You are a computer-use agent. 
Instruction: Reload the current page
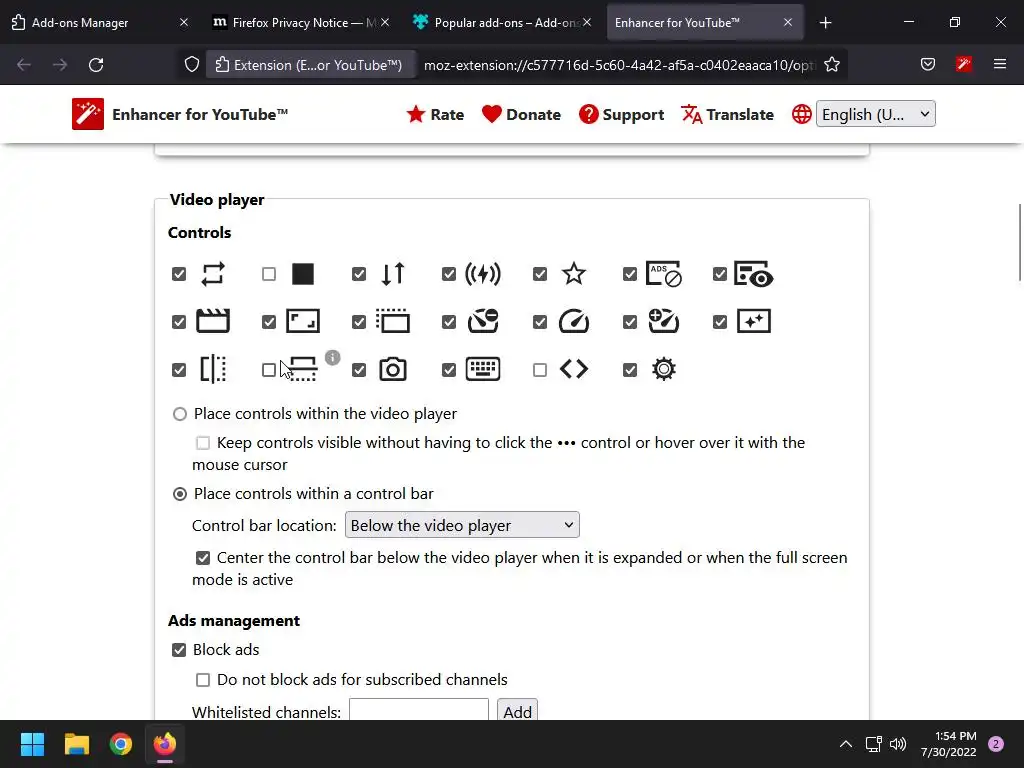coord(96,65)
